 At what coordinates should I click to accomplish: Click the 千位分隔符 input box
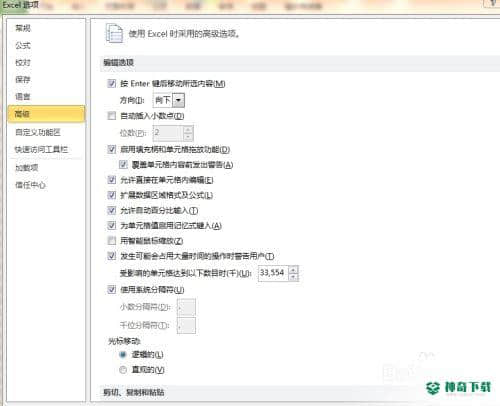pyautogui.click(x=186, y=325)
